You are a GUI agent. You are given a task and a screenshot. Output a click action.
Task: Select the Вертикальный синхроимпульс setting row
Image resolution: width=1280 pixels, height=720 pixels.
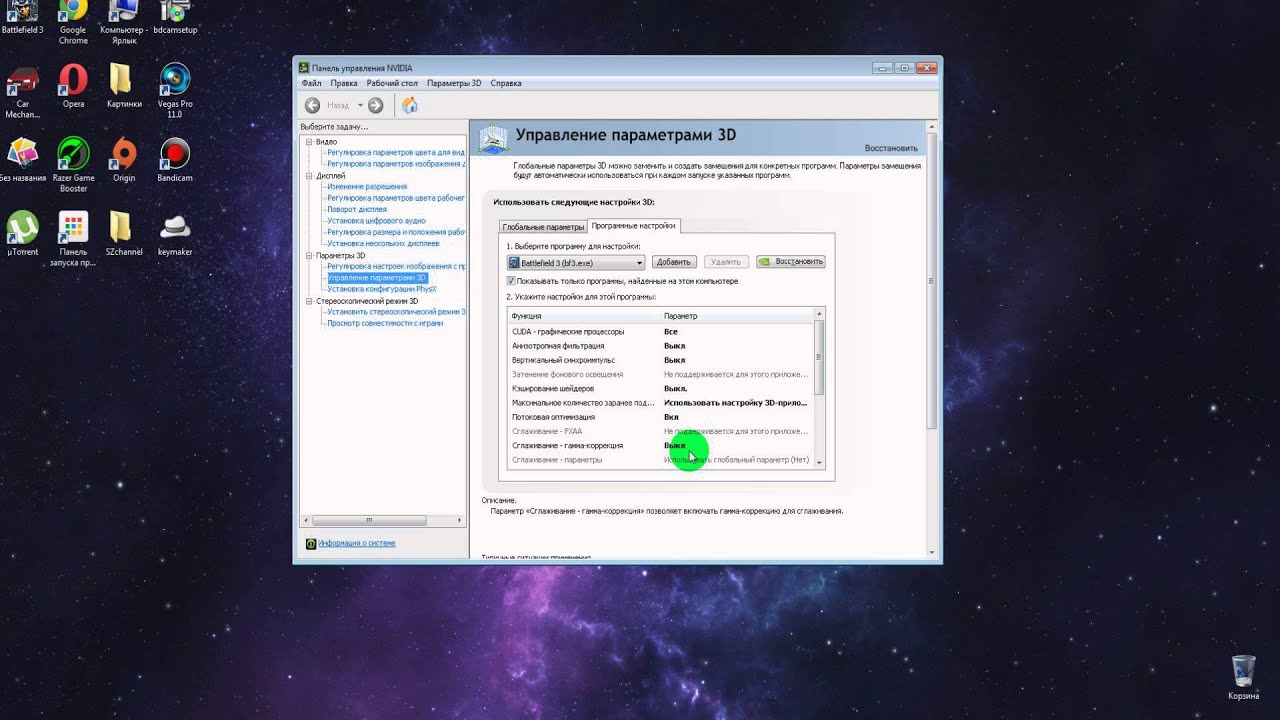click(661, 360)
